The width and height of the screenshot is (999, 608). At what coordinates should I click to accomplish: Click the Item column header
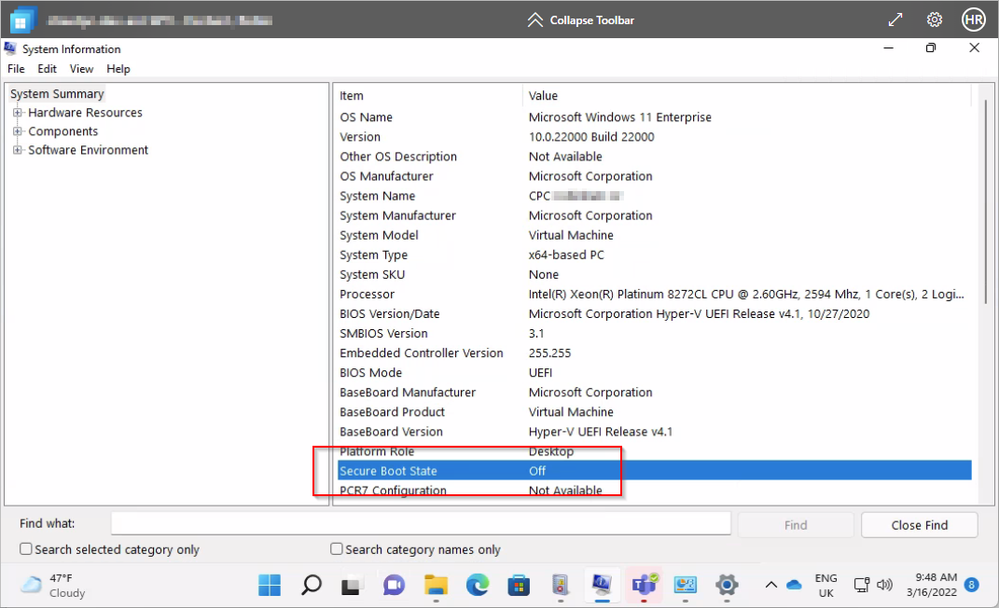pos(429,96)
